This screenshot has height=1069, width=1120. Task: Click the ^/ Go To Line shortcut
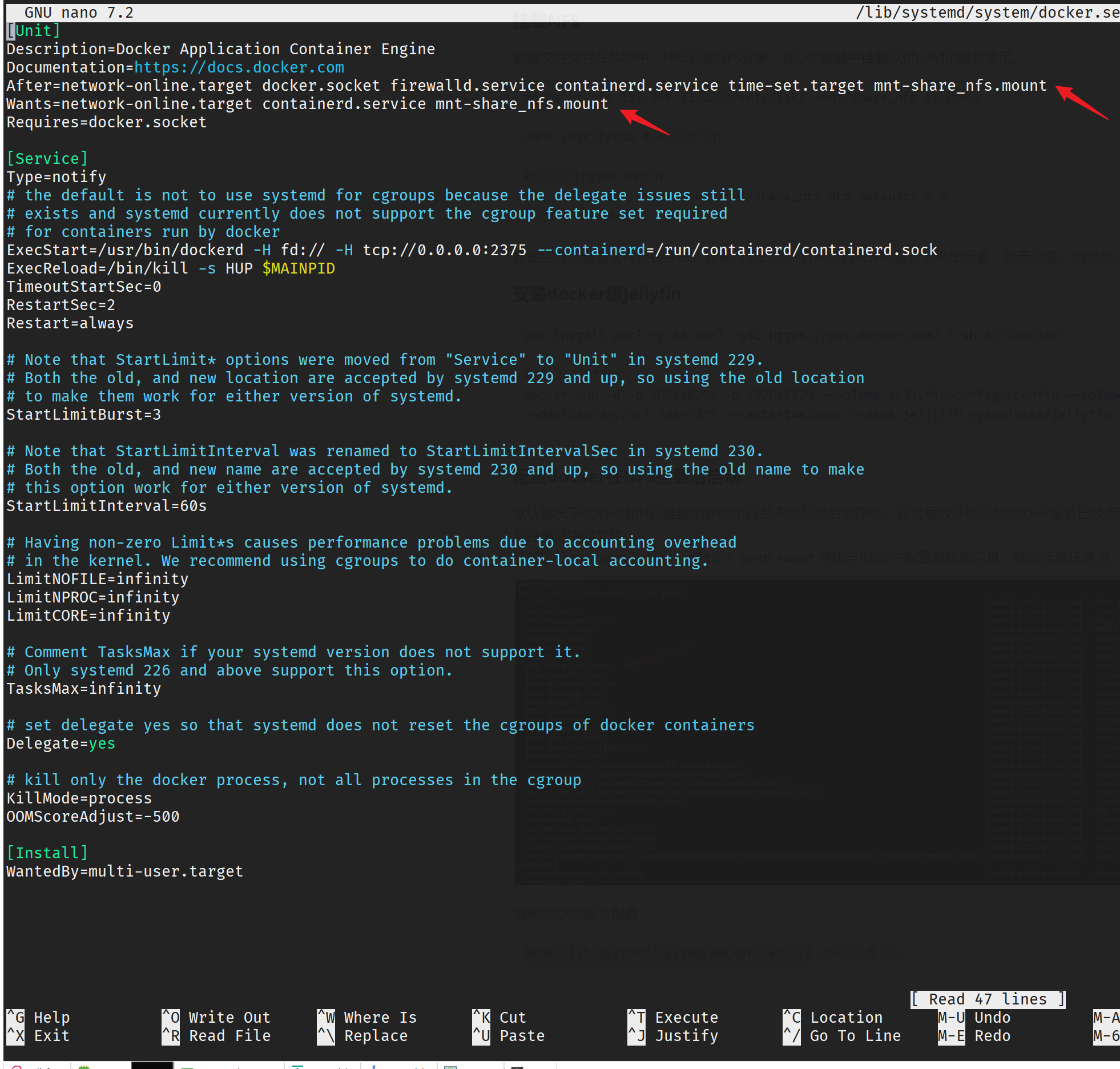click(842, 1035)
